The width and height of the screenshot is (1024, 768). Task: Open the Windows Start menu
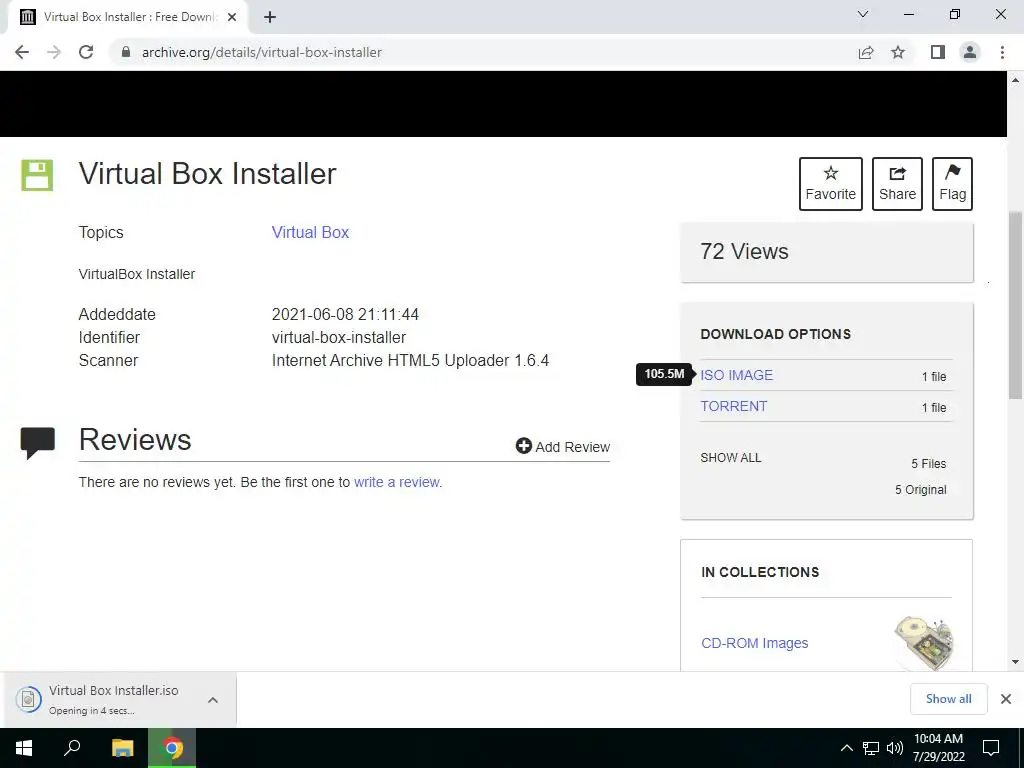pos(24,748)
